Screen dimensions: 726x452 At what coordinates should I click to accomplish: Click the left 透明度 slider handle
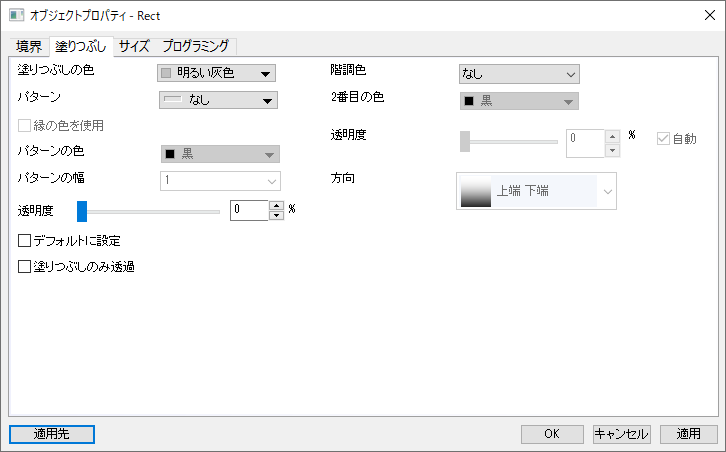pos(82,212)
